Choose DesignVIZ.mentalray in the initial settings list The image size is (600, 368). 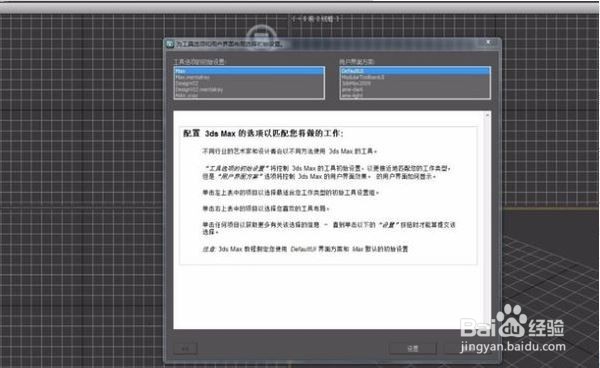click(249, 90)
